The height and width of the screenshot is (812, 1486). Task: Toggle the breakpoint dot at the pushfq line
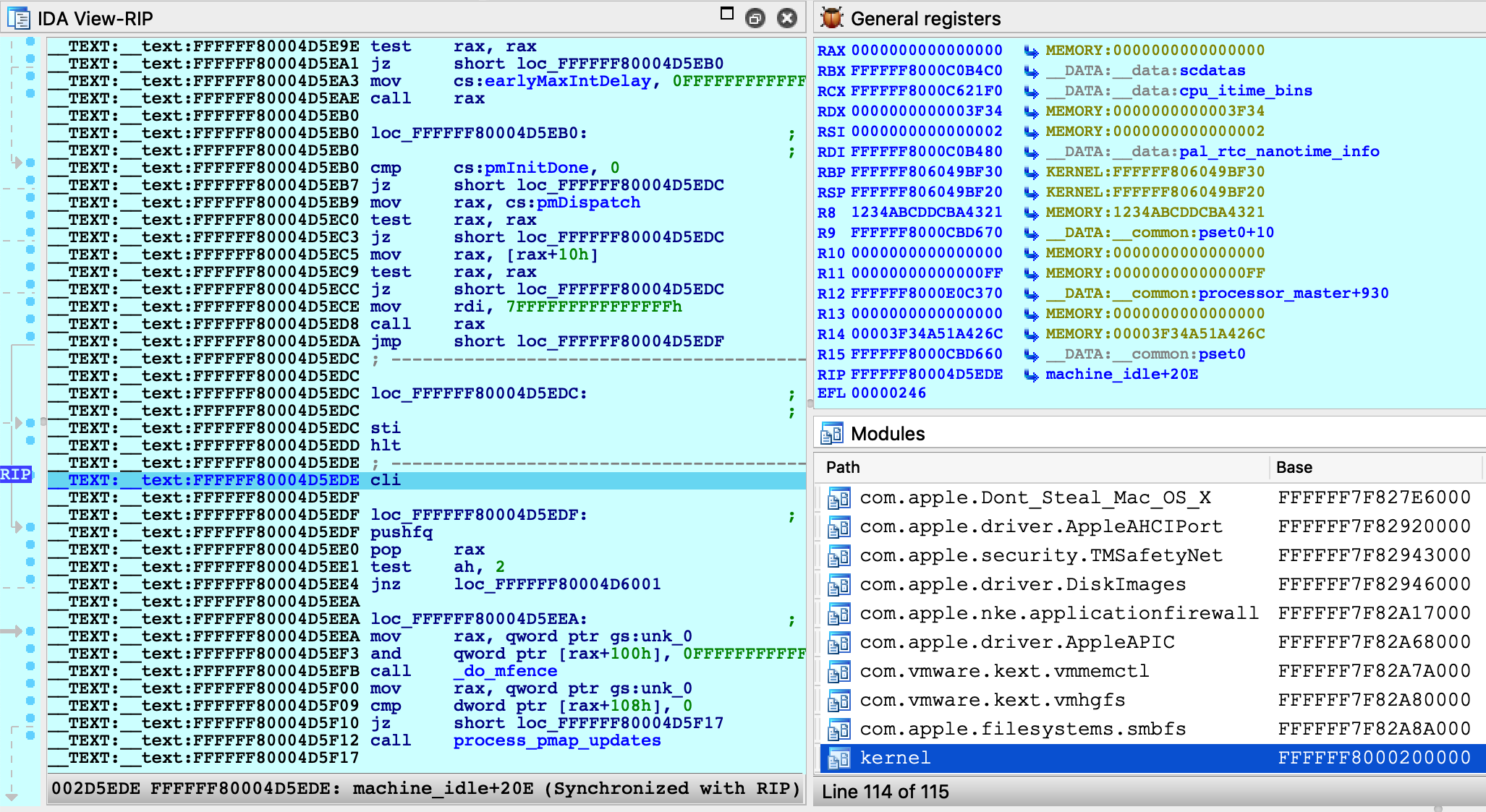pos(30,527)
